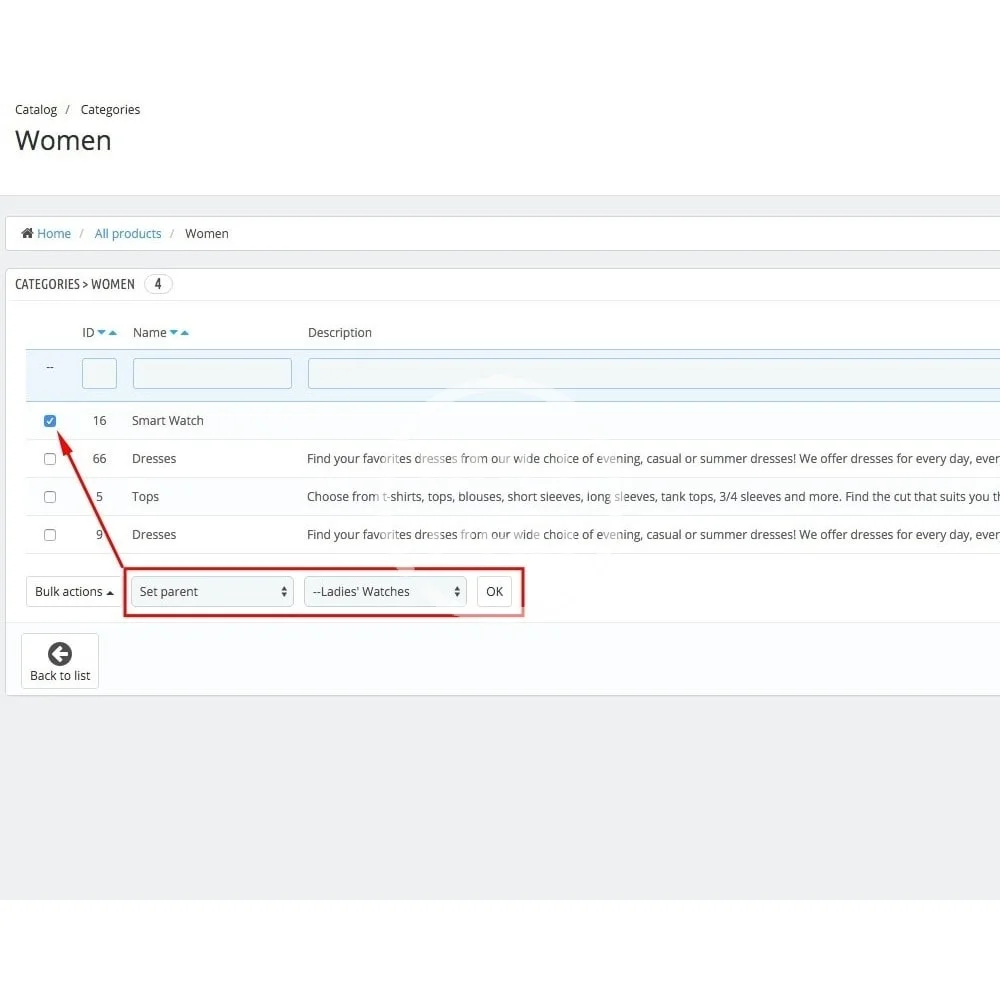The width and height of the screenshot is (1000, 1000).
Task: Select the checkbox for Dresses ID 66
Action: tap(50, 459)
